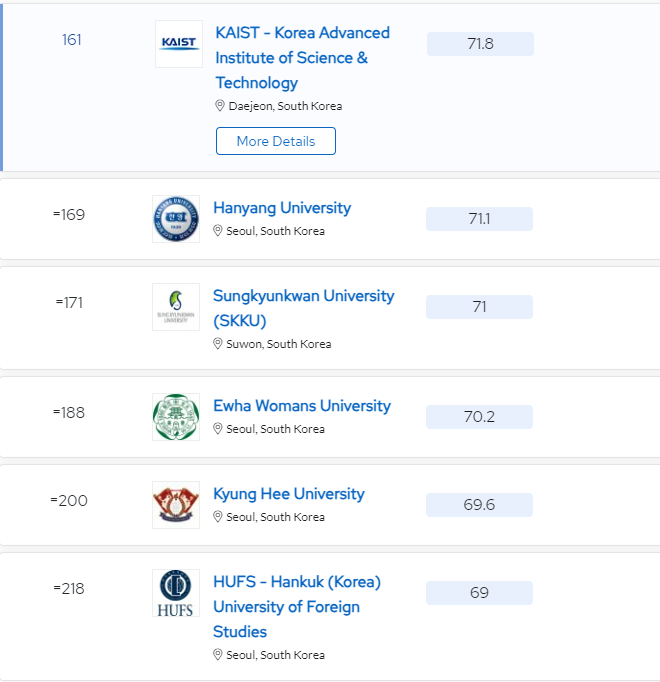Click location pin beside Suwon, South Korea
This screenshot has height=682, width=660.
[x=218, y=344]
